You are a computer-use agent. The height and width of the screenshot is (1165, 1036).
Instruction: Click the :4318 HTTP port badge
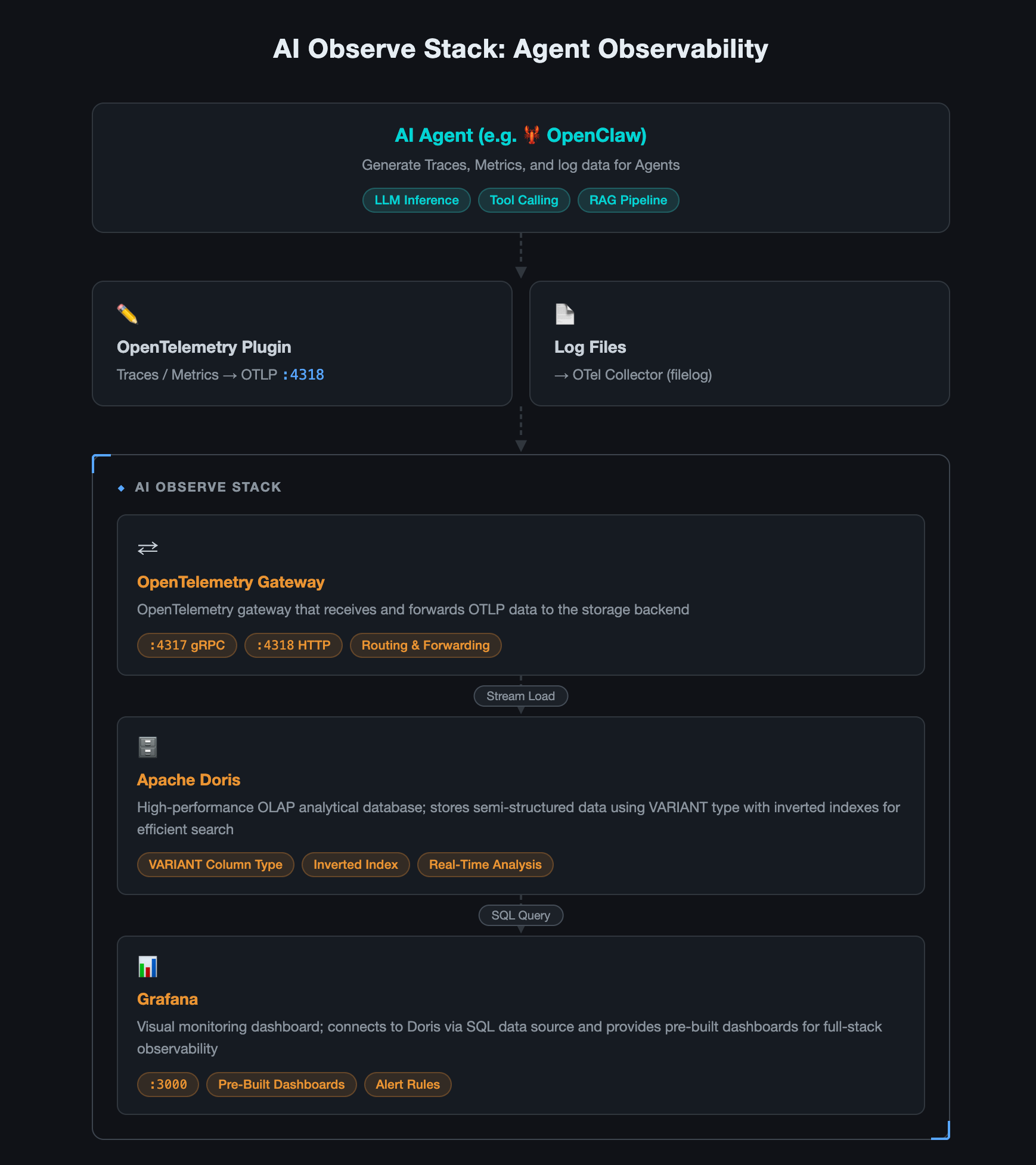[x=293, y=645]
